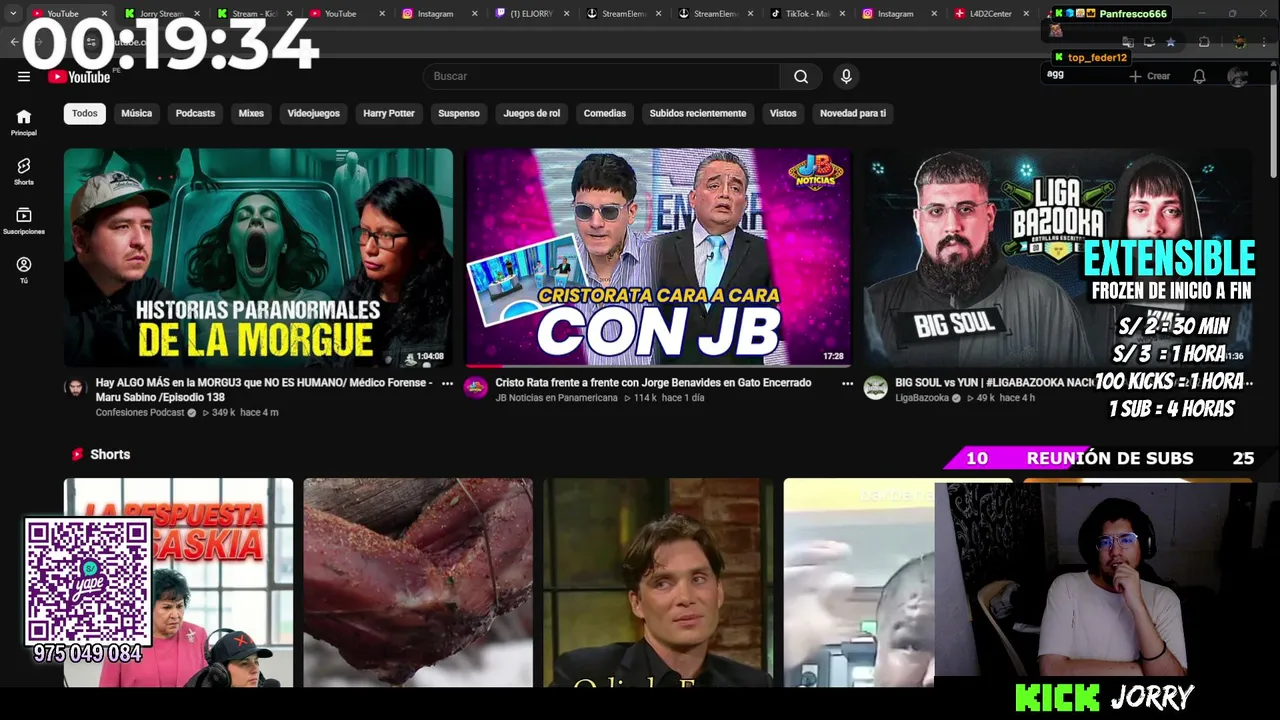Filter by Novedad para ti
Image resolution: width=1280 pixels, height=720 pixels.
[853, 113]
